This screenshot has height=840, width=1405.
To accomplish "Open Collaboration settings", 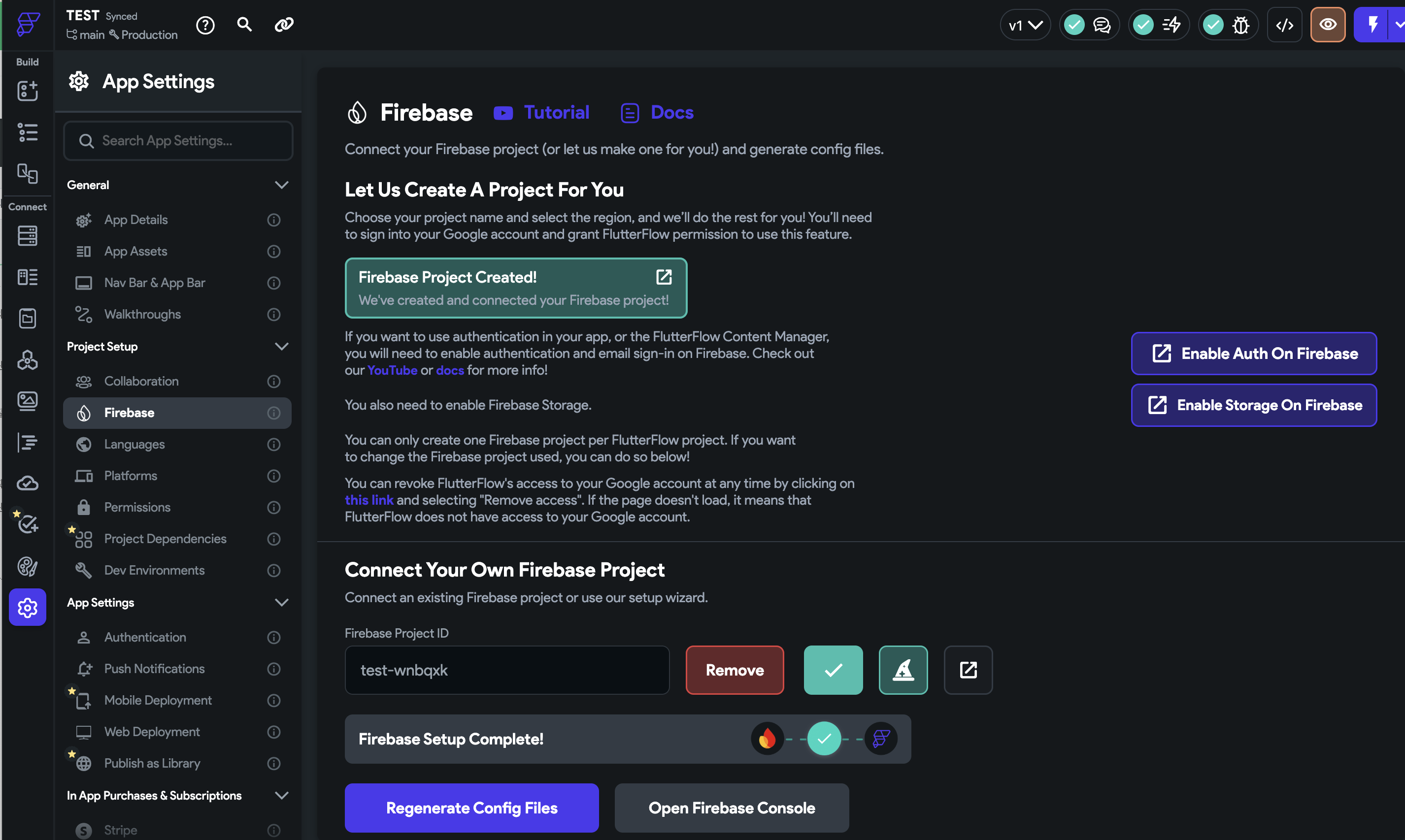I will point(177,381).
